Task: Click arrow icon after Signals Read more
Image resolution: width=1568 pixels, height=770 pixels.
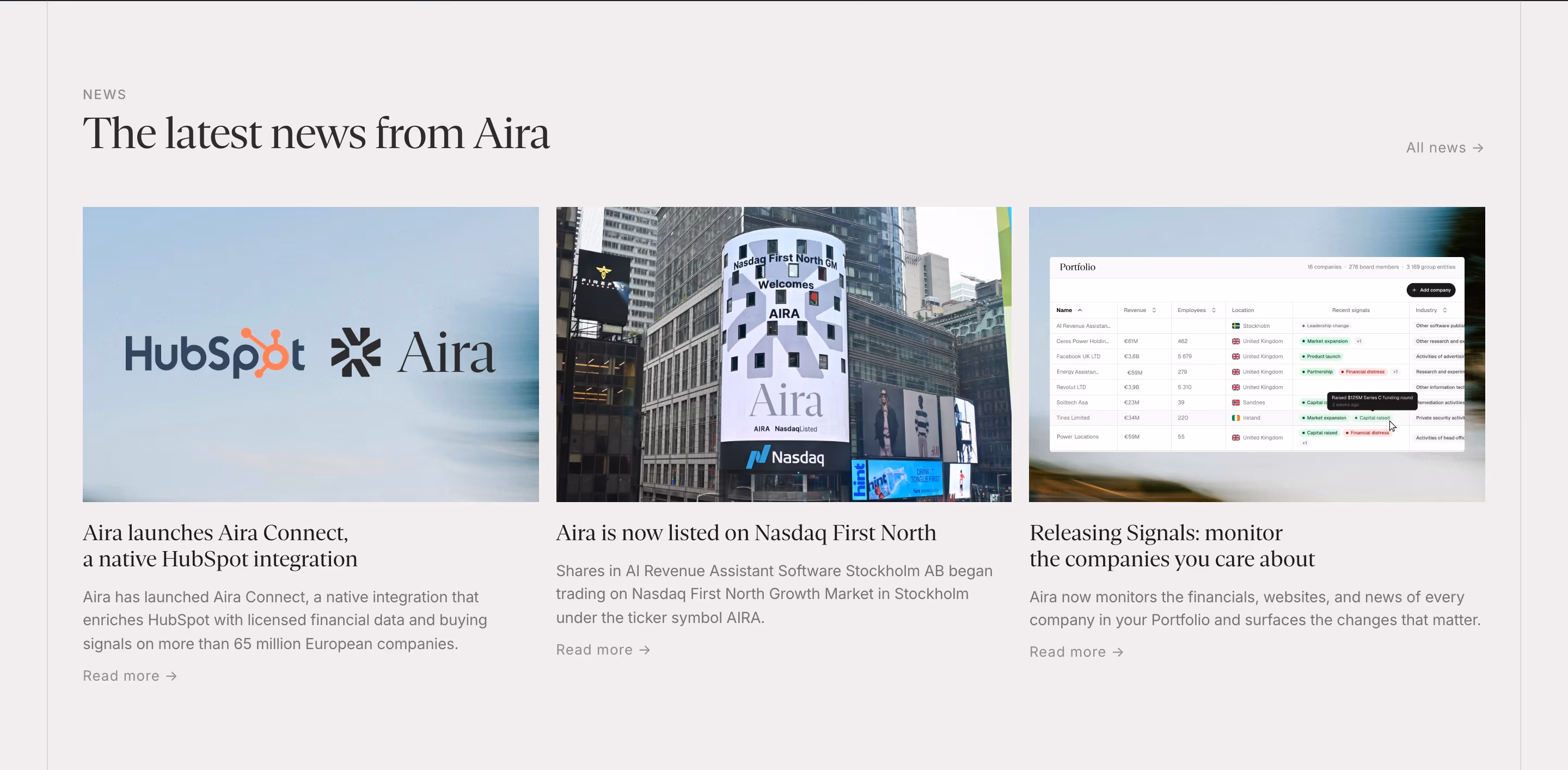Action: 1118,652
